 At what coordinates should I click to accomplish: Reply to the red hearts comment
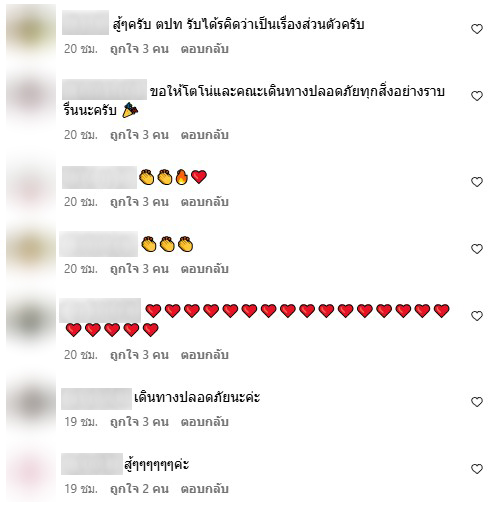click(204, 355)
